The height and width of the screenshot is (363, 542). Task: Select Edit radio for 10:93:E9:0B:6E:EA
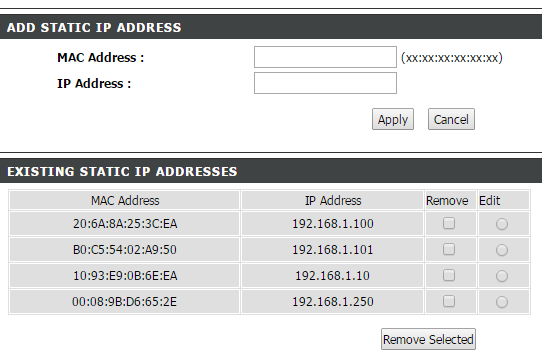coord(502,276)
